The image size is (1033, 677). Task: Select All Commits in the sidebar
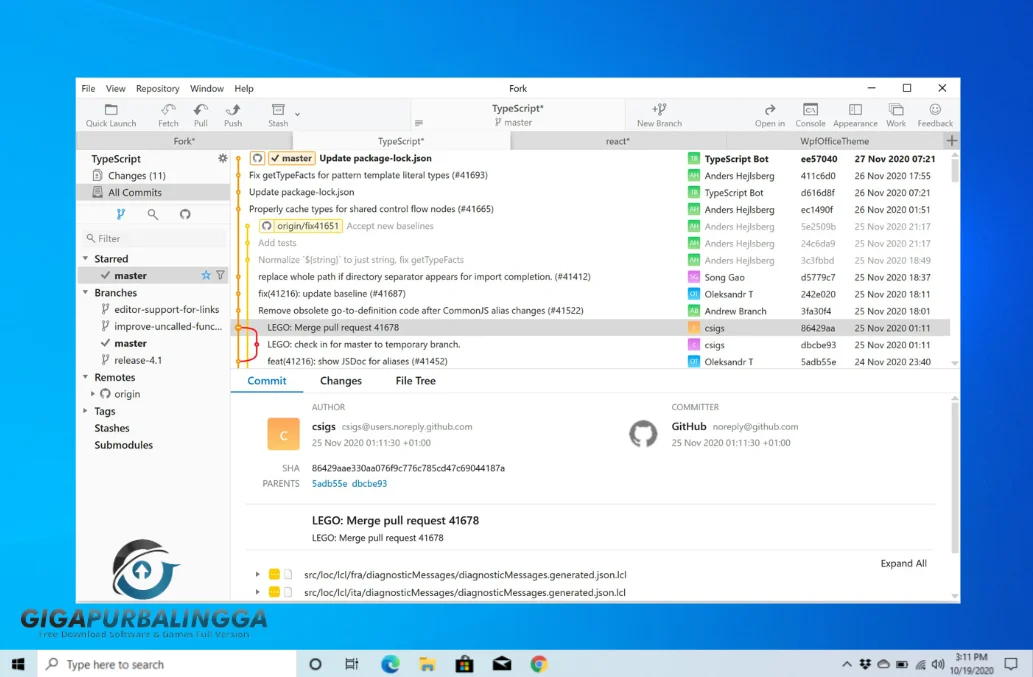[154, 192]
